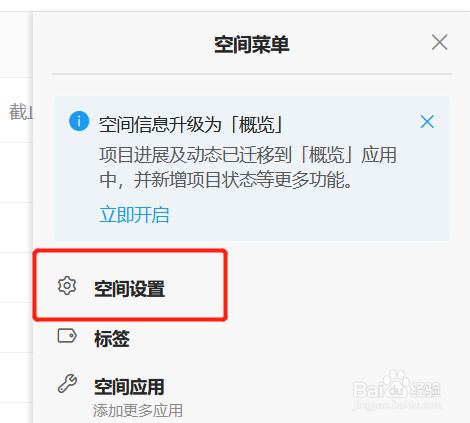This screenshot has height=423, width=470.
Task: Click the 空间菜单 panel heading
Action: pyautogui.click(x=252, y=45)
